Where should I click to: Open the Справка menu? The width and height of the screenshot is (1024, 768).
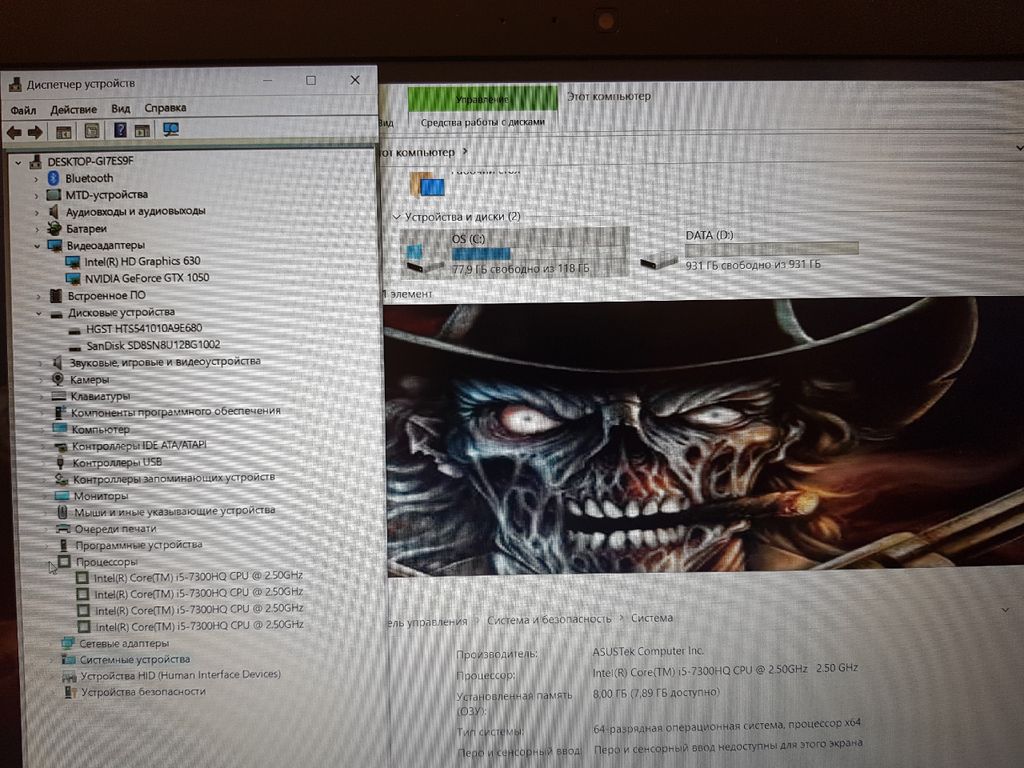point(165,108)
